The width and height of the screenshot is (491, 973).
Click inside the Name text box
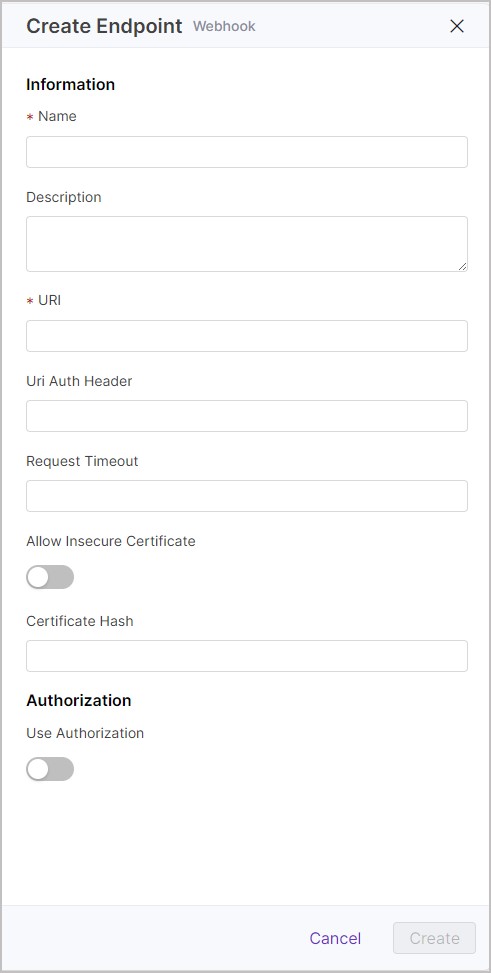coord(246,152)
